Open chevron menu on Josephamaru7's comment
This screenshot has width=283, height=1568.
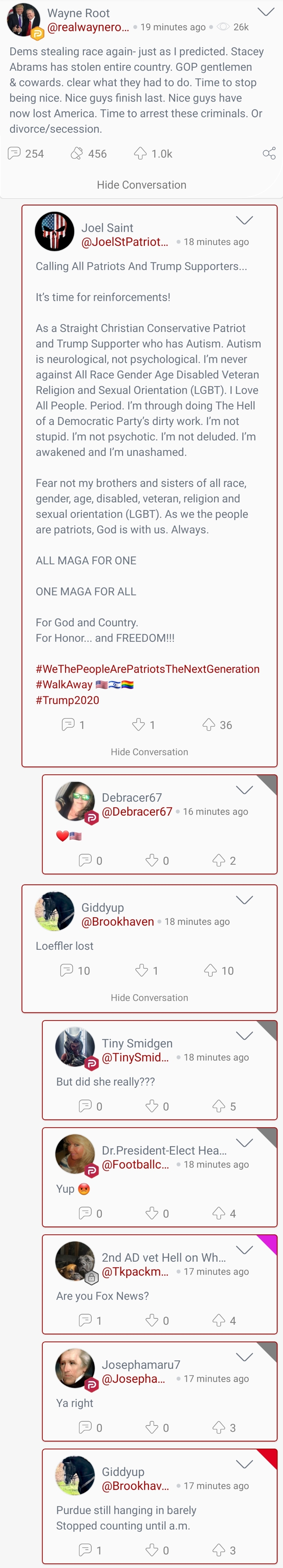pos(244,1357)
